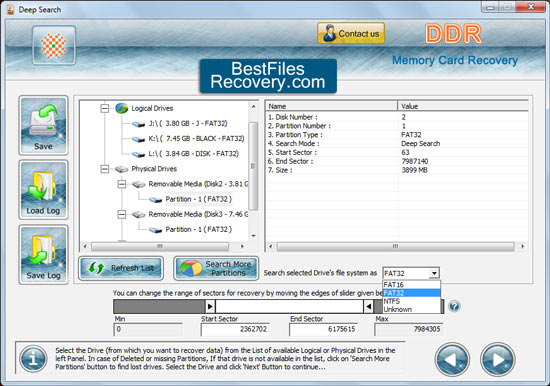Select Removable Media Disk2 entry

[x=198, y=184]
